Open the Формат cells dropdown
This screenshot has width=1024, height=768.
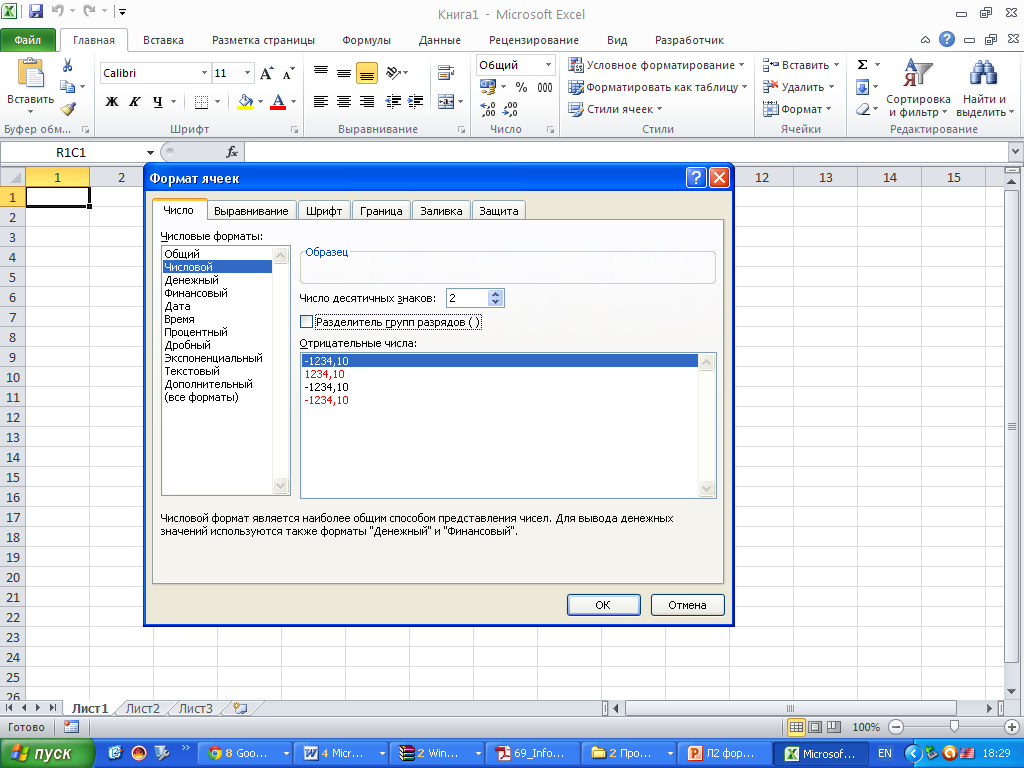797,109
